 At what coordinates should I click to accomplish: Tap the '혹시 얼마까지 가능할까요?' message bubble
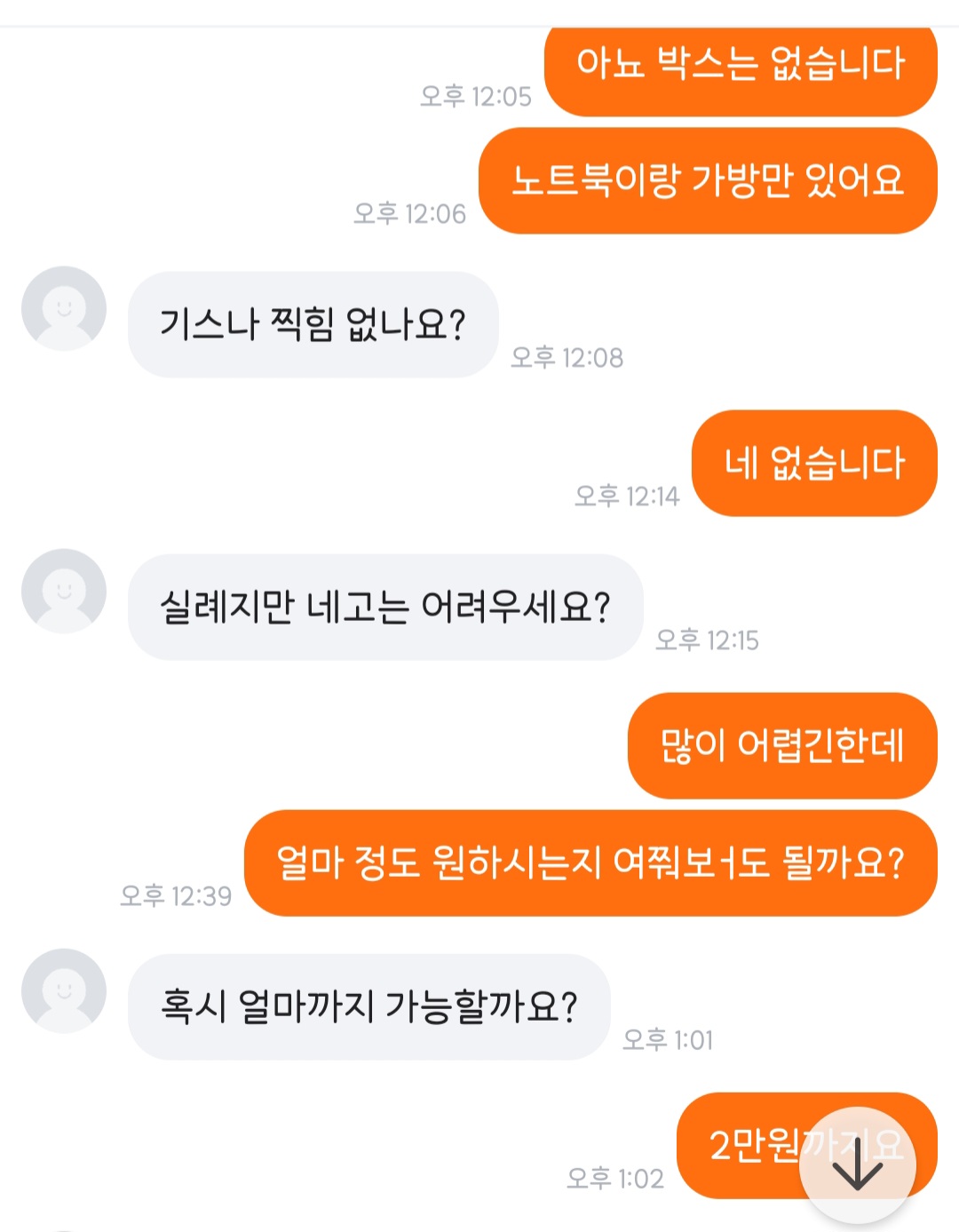coord(369,1006)
